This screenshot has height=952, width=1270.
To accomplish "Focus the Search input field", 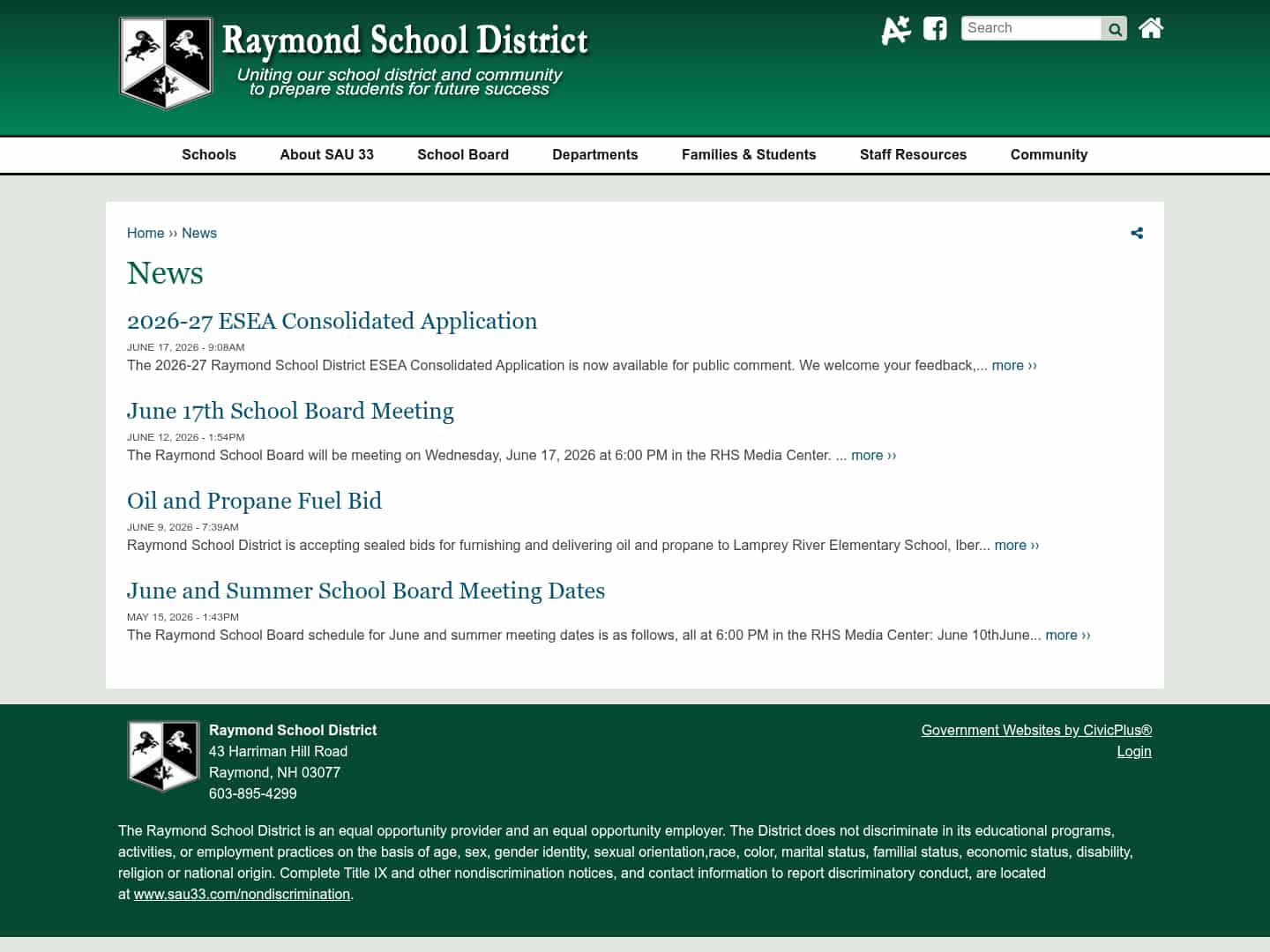I will (1031, 28).
